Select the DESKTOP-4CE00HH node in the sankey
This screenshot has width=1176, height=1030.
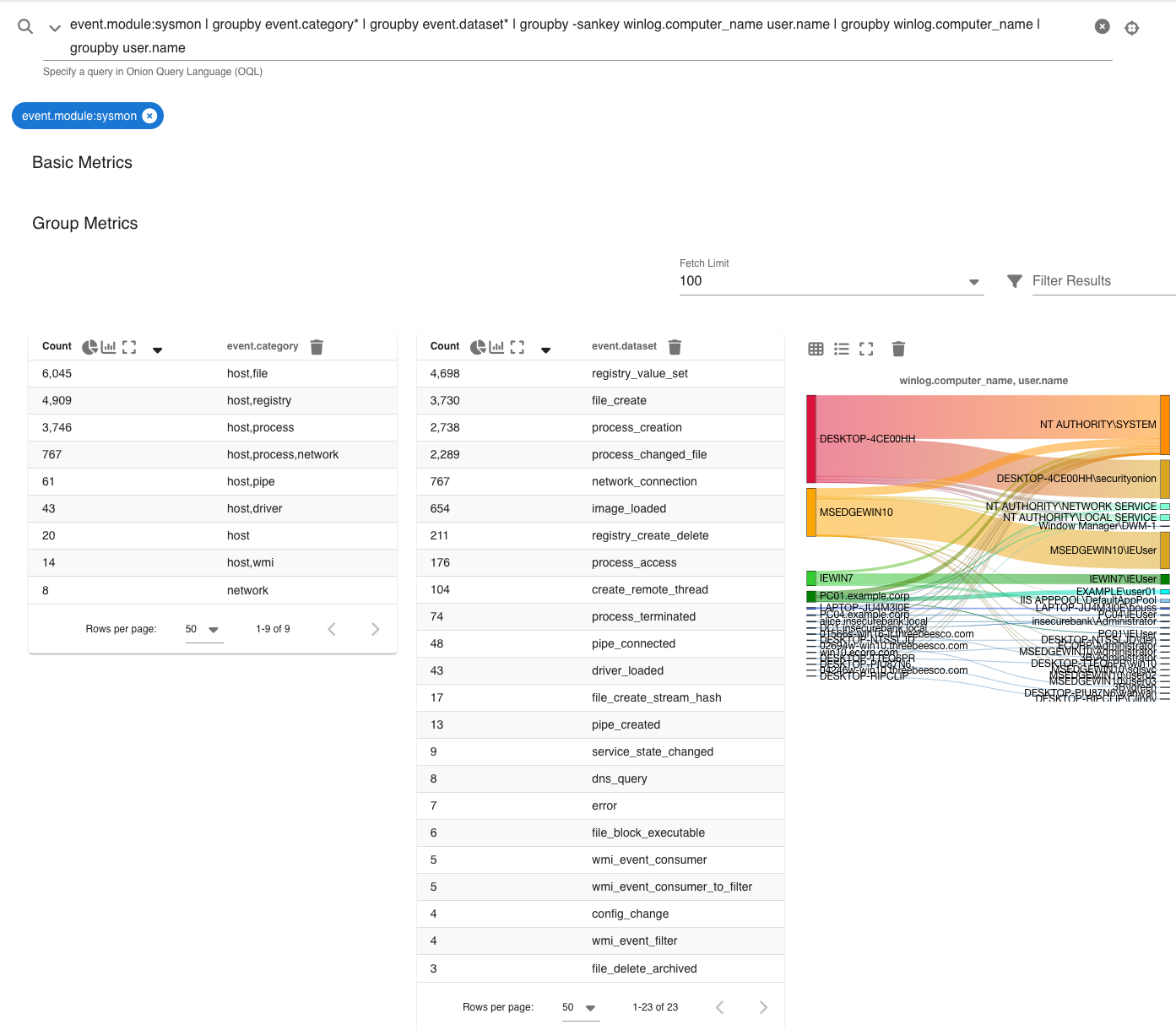coord(810,438)
